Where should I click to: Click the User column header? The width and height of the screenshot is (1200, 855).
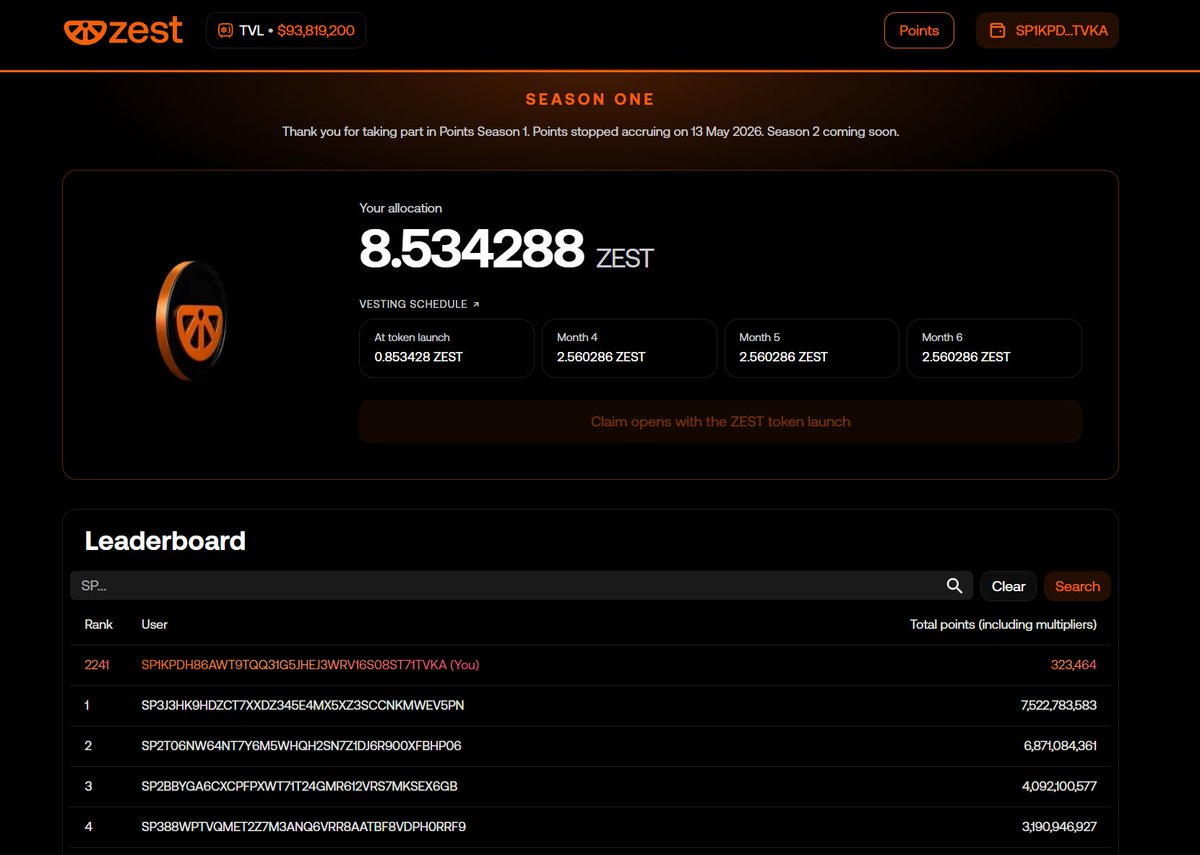pos(155,624)
